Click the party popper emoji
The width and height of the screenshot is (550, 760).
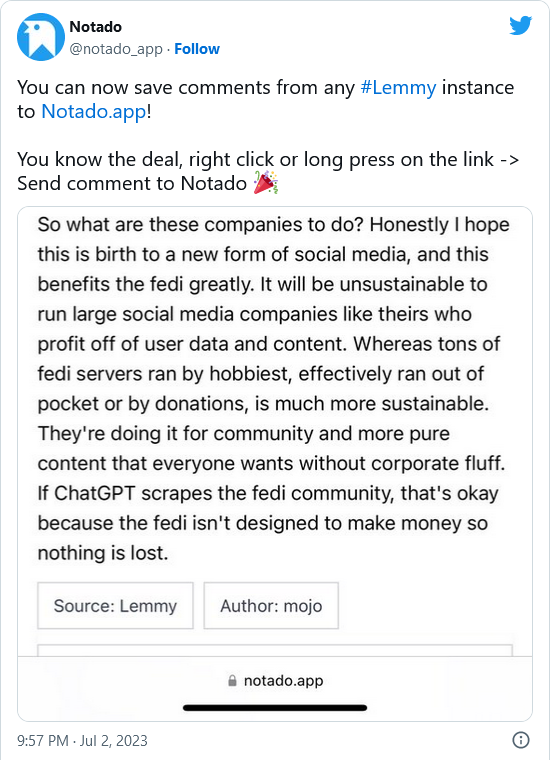pos(266,183)
